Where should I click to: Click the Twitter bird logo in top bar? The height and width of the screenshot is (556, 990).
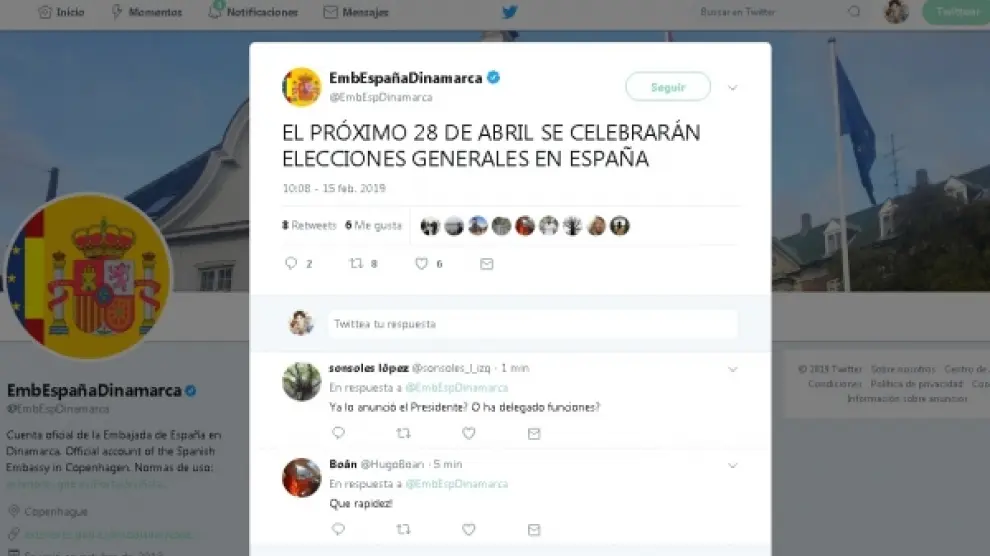510,12
